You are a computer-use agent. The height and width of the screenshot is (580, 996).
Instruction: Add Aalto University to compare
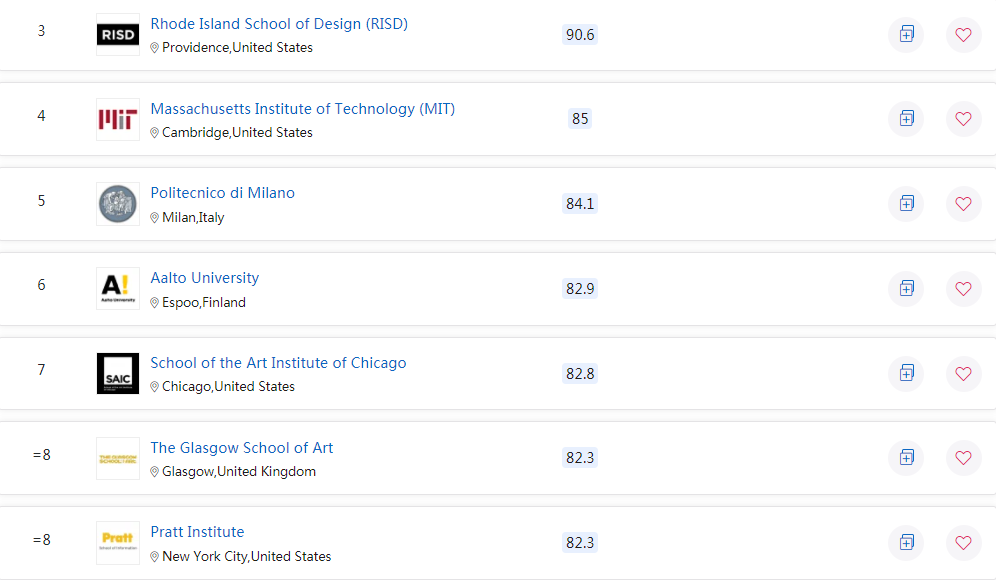click(906, 288)
